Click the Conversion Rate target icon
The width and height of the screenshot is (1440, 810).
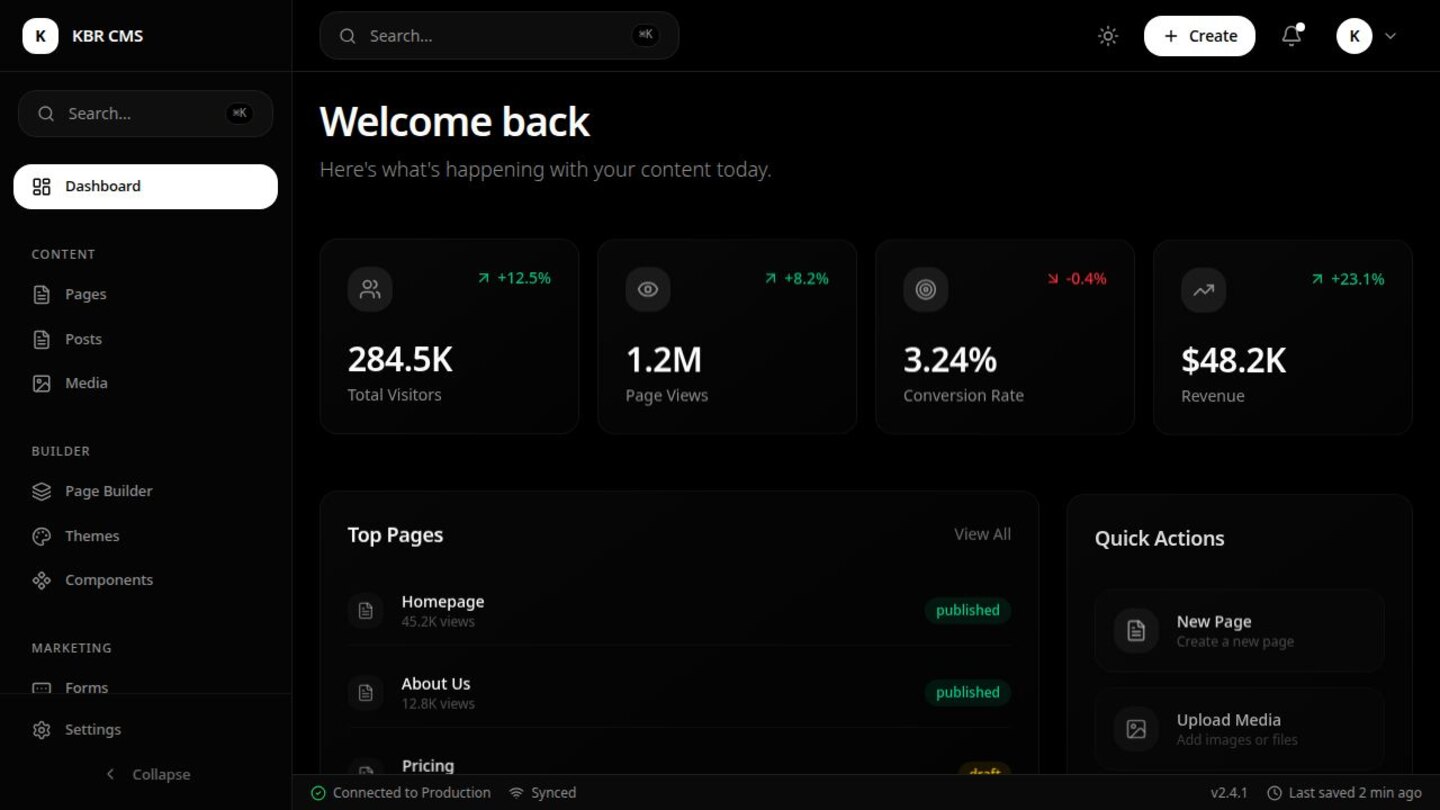(926, 289)
